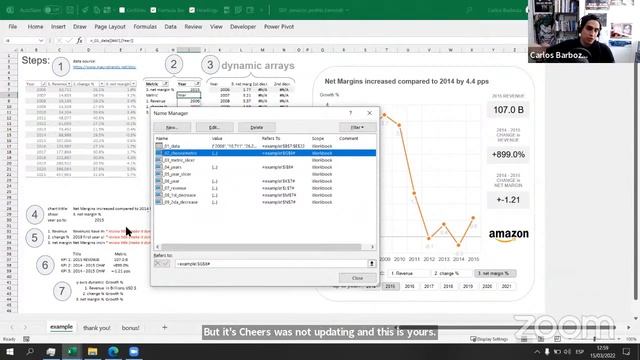
Task: Switch to the example sheet tab
Action: 61,327
